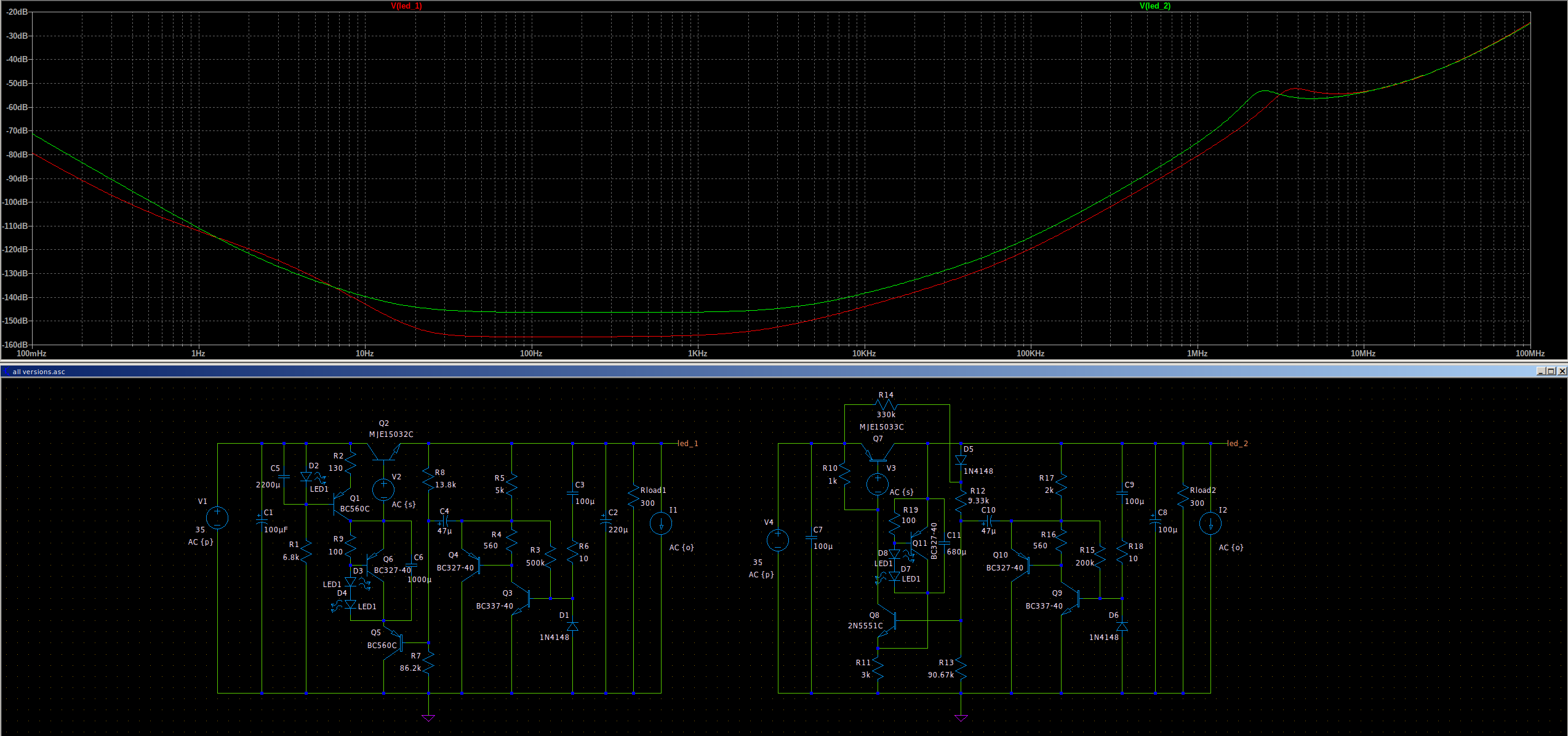
Task: Close the all versions.asc schematic window
Action: [1562, 371]
